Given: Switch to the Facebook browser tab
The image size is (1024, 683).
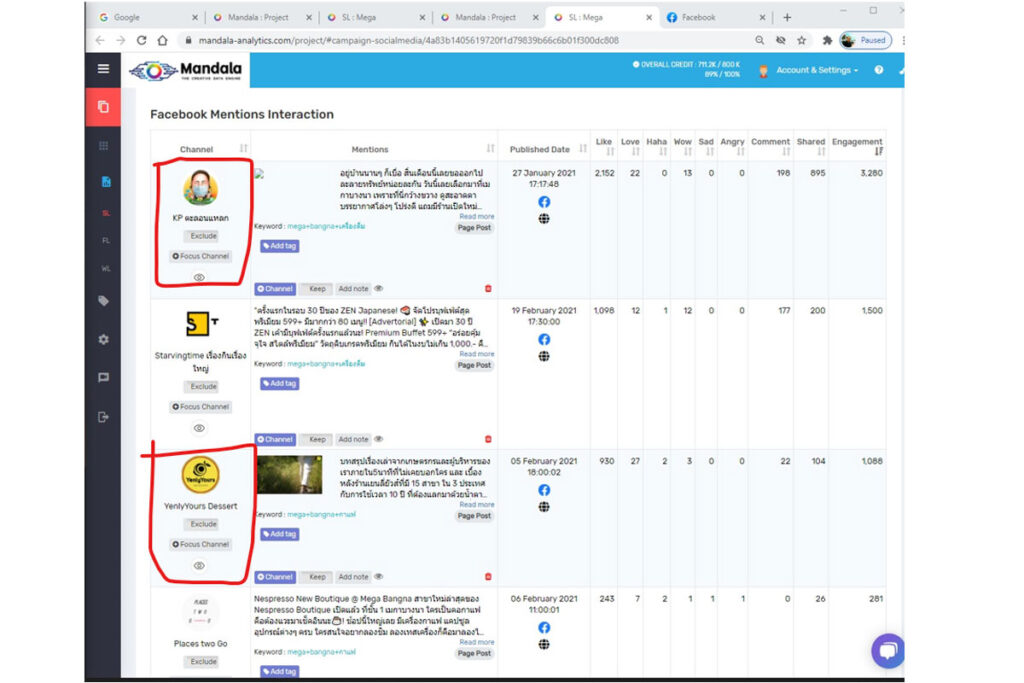Looking at the screenshot, I should tap(716, 18).
